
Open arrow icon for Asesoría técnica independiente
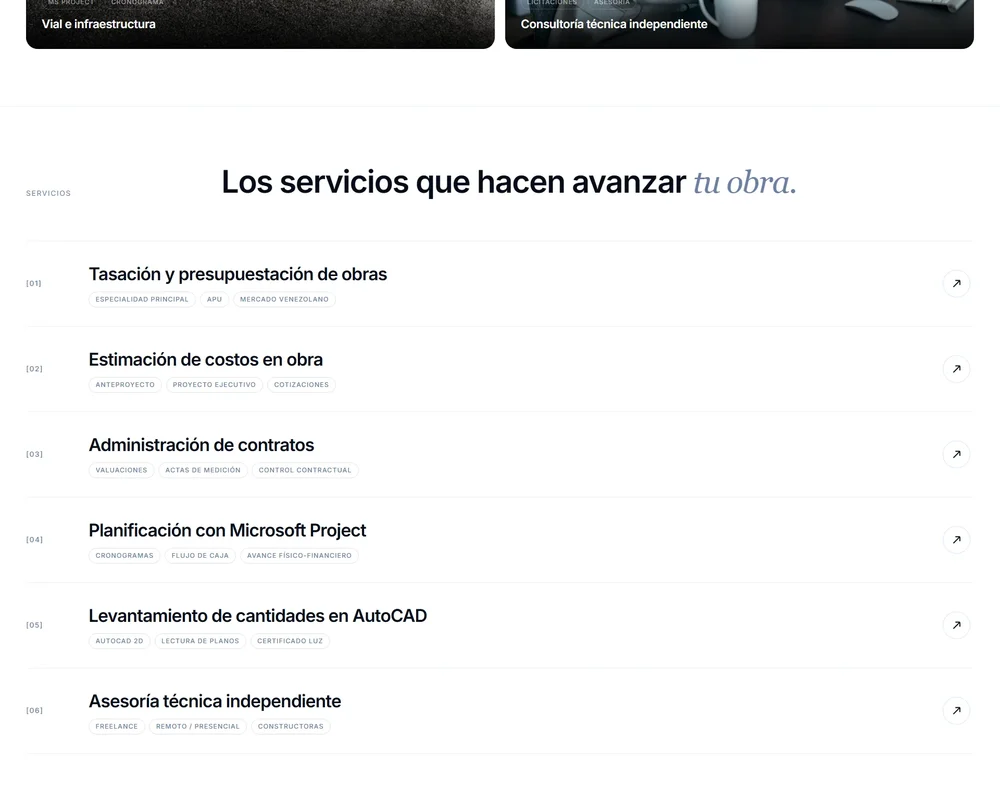pos(956,711)
